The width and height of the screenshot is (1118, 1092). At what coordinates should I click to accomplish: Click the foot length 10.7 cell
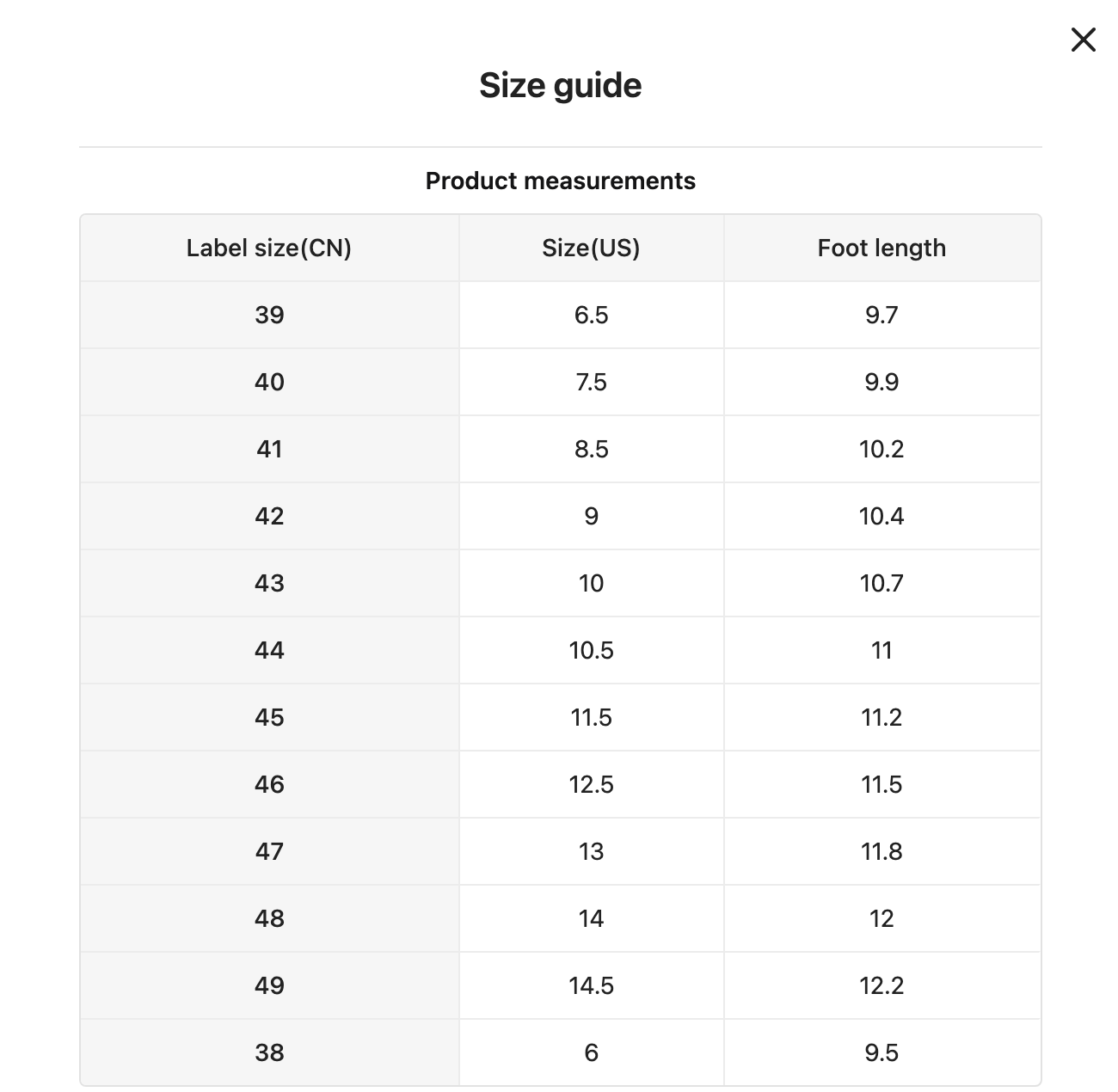tap(881, 583)
